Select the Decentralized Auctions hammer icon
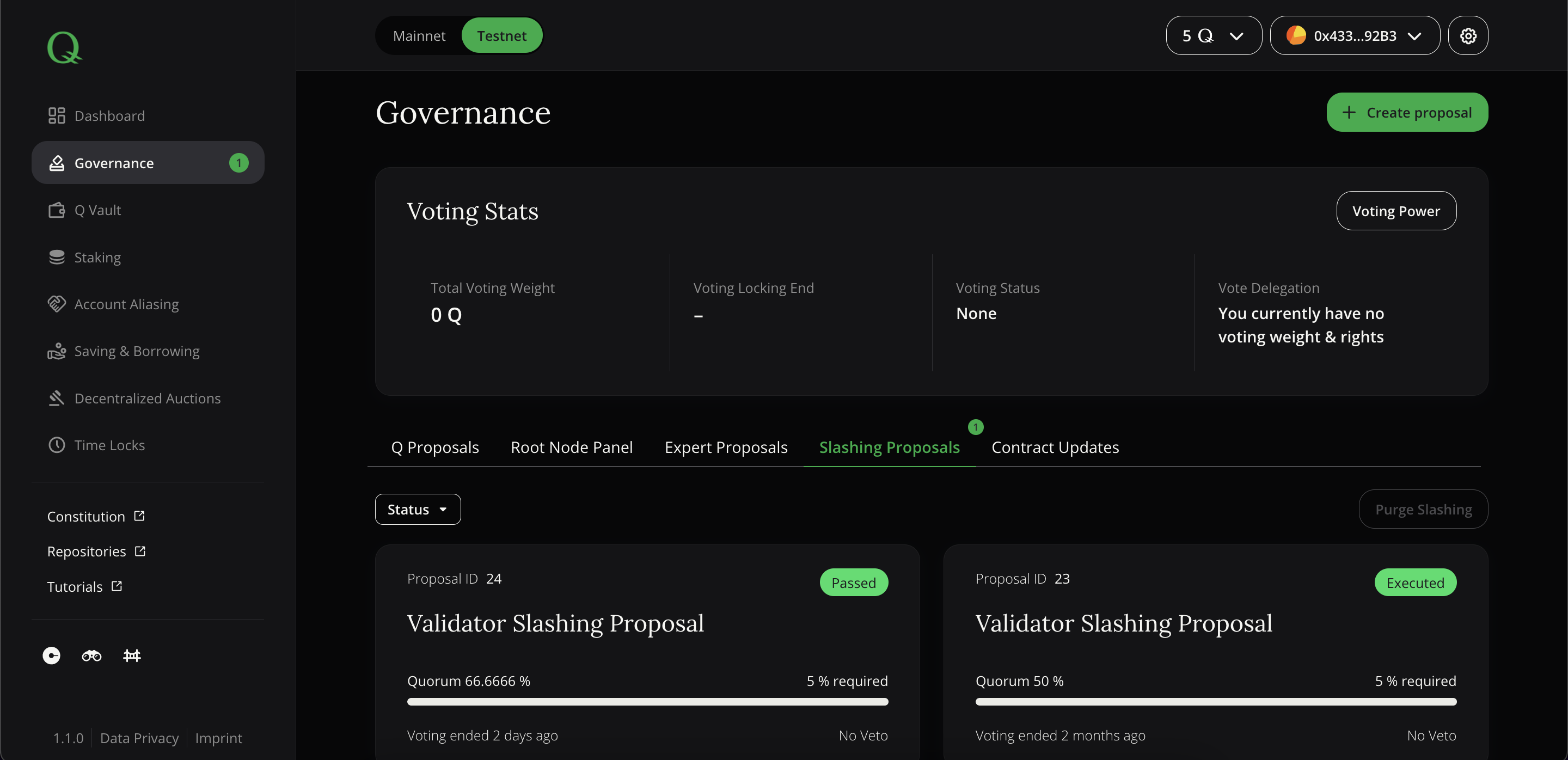The image size is (1568, 760). 57,398
